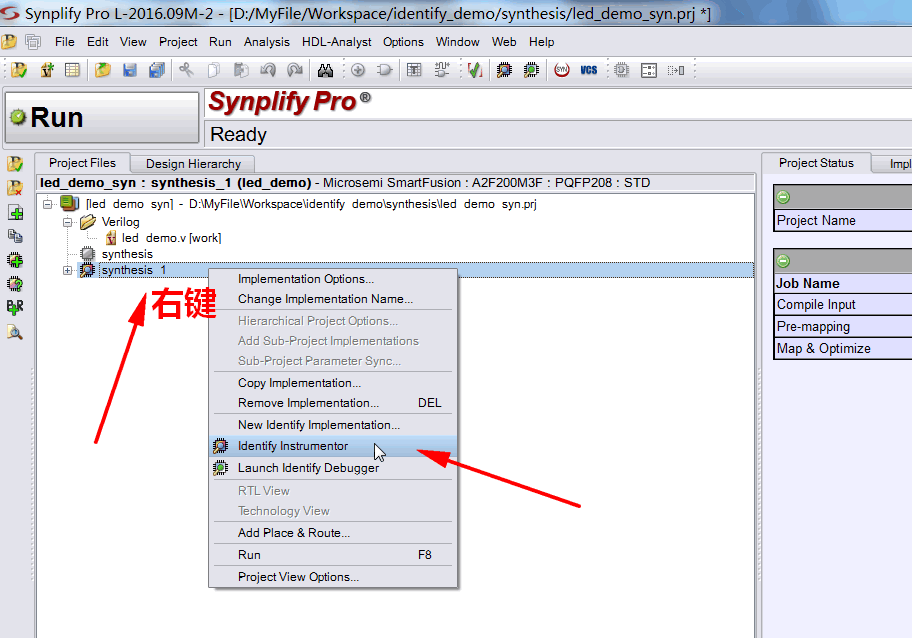Collapse the Project Name status section
This screenshot has height=638, width=912.
[x=783, y=197]
